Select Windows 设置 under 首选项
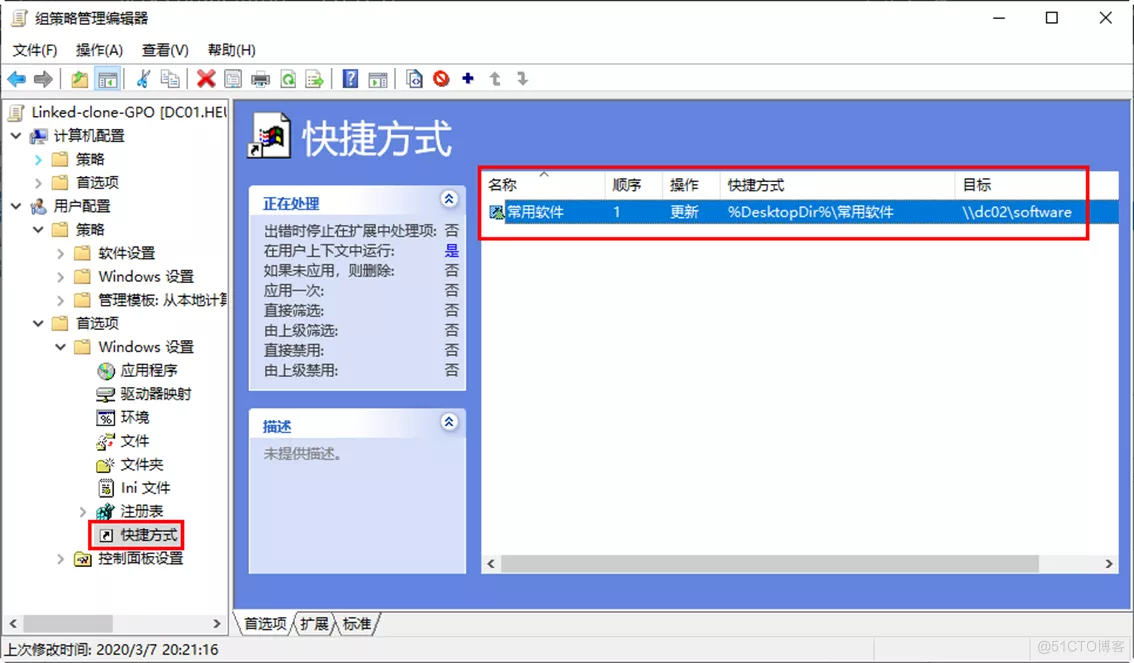 [146, 347]
